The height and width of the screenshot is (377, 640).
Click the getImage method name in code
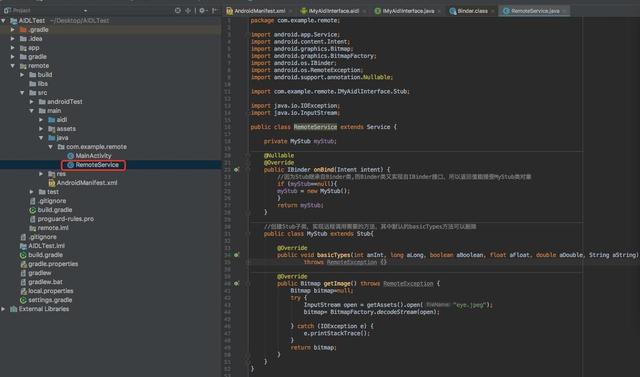coord(337,283)
